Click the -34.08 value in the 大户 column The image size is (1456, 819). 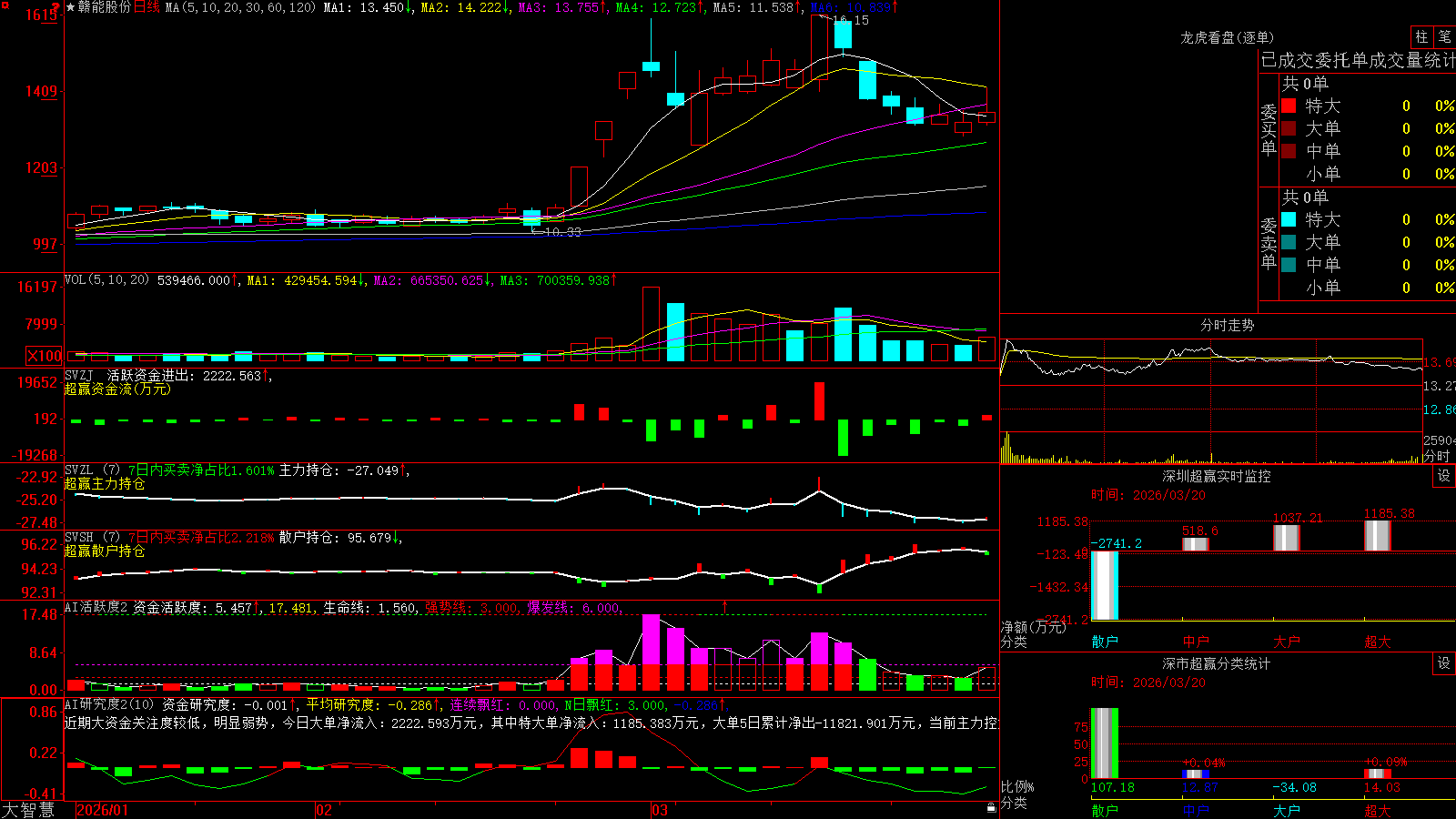[x=1294, y=787]
